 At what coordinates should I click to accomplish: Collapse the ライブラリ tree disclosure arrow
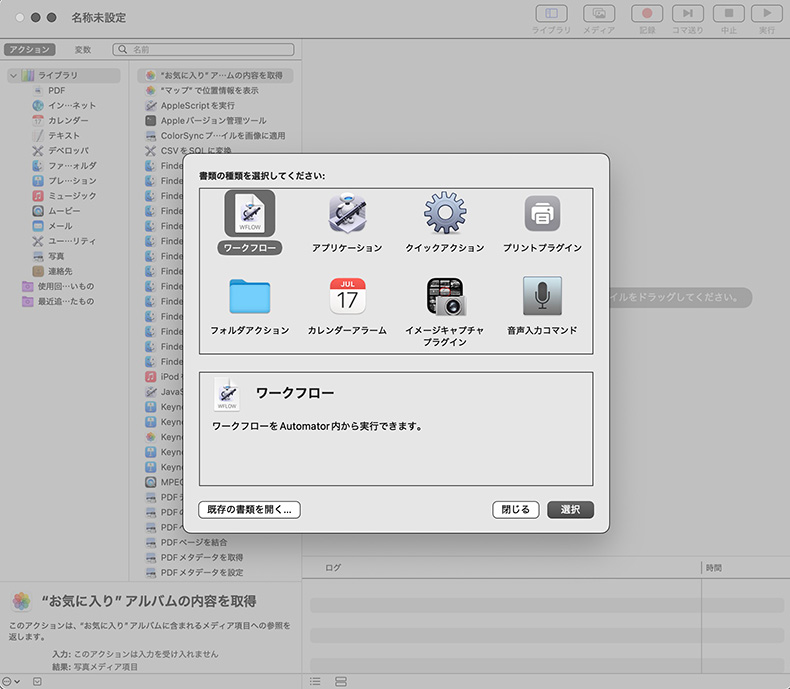pos(14,76)
